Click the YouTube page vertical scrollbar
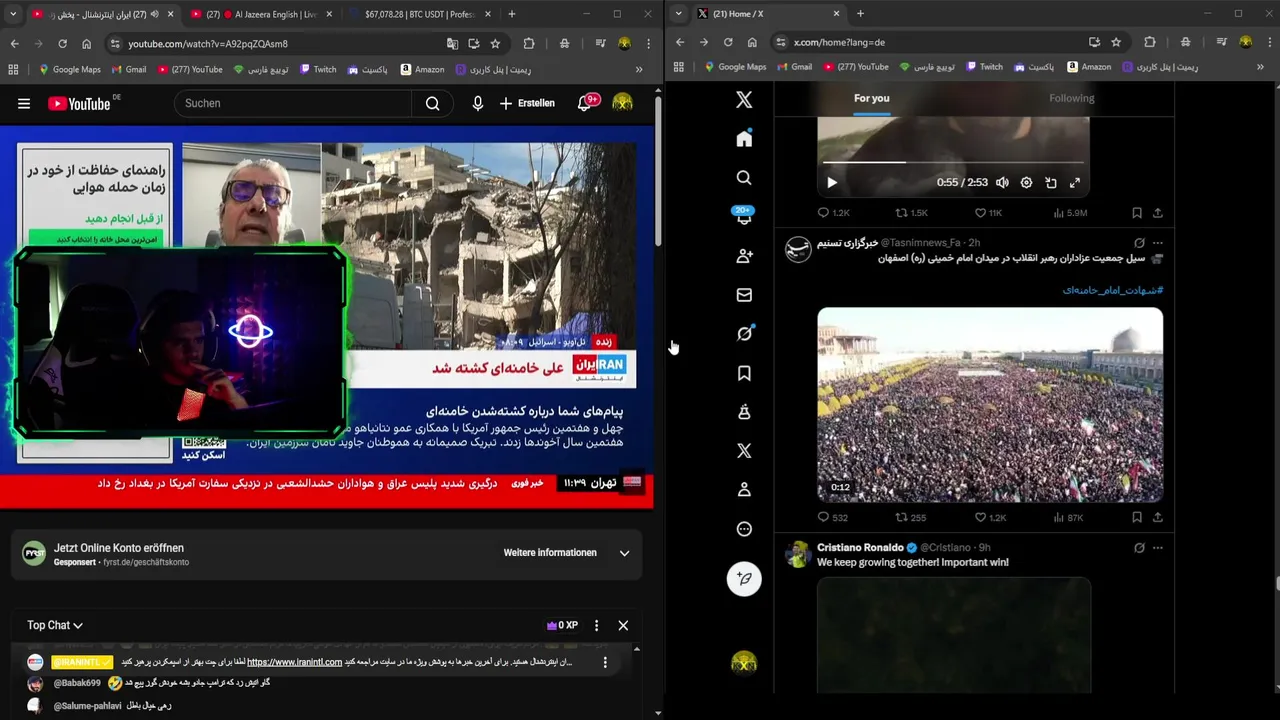This screenshot has width=1280, height=720. 657,170
